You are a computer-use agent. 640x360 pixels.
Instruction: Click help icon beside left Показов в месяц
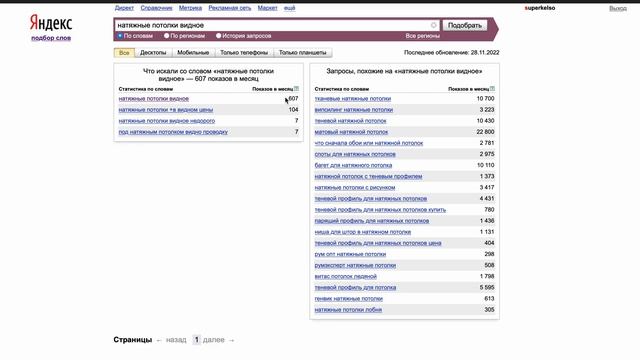click(296, 89)
